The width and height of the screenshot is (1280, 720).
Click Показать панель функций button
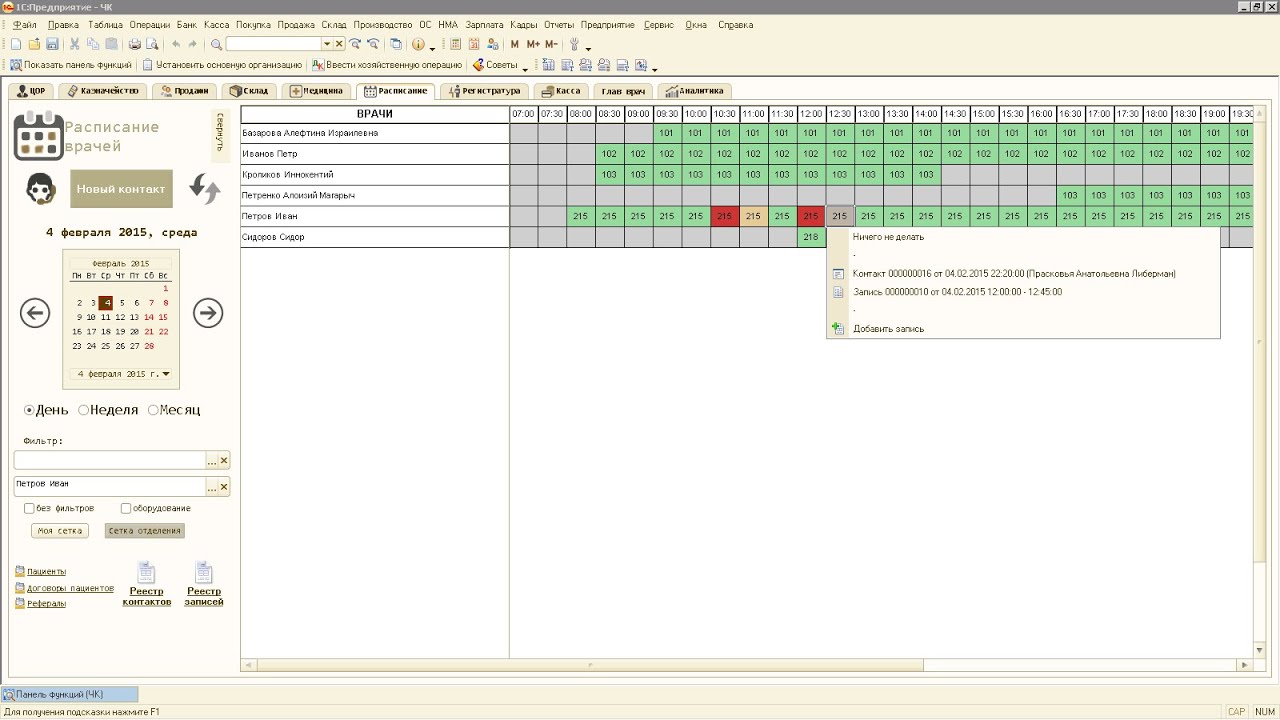(x=71, y=65)
